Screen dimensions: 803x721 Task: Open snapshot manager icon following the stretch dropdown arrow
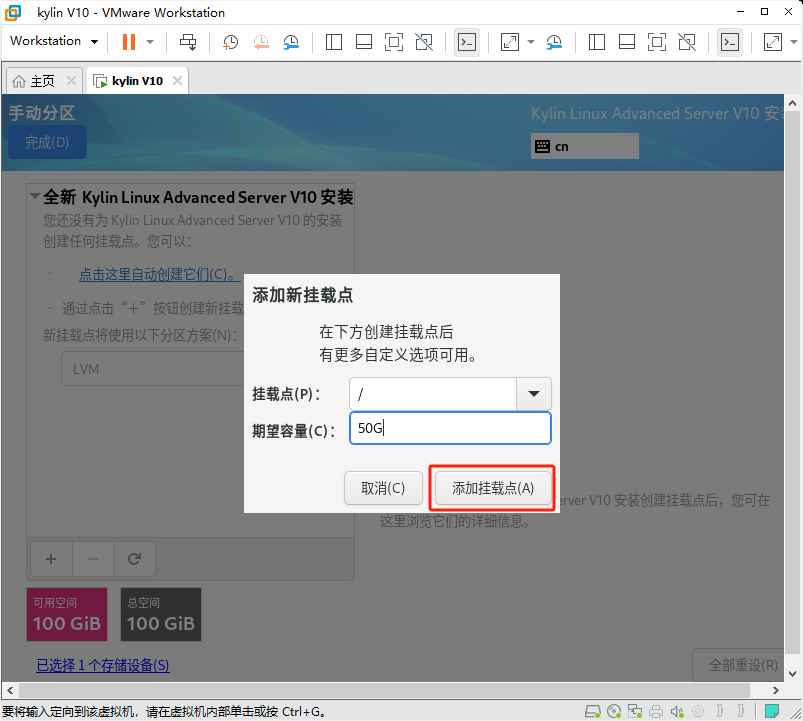[x=554, y=41]
